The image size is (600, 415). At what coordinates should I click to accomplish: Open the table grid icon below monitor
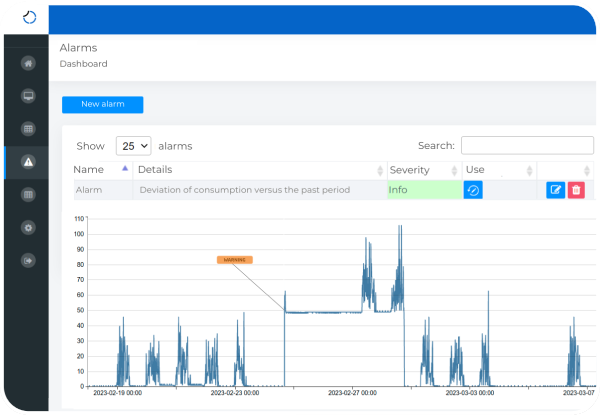click(28, 129)
